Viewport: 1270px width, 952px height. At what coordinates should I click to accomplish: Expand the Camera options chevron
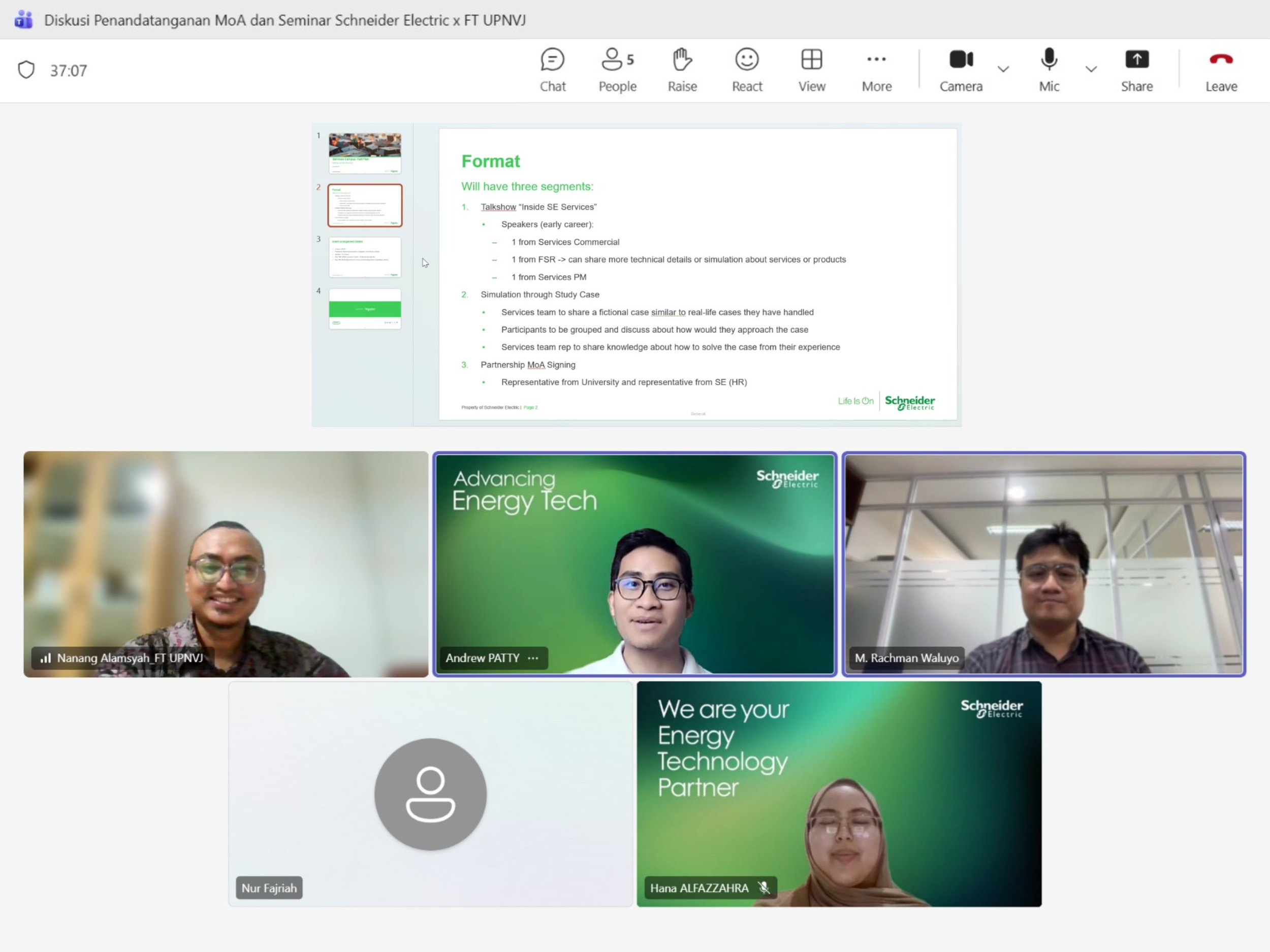1003,70
